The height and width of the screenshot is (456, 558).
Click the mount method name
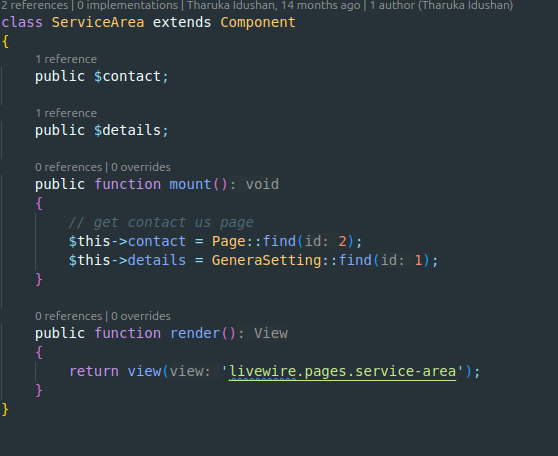coord(190,184)
